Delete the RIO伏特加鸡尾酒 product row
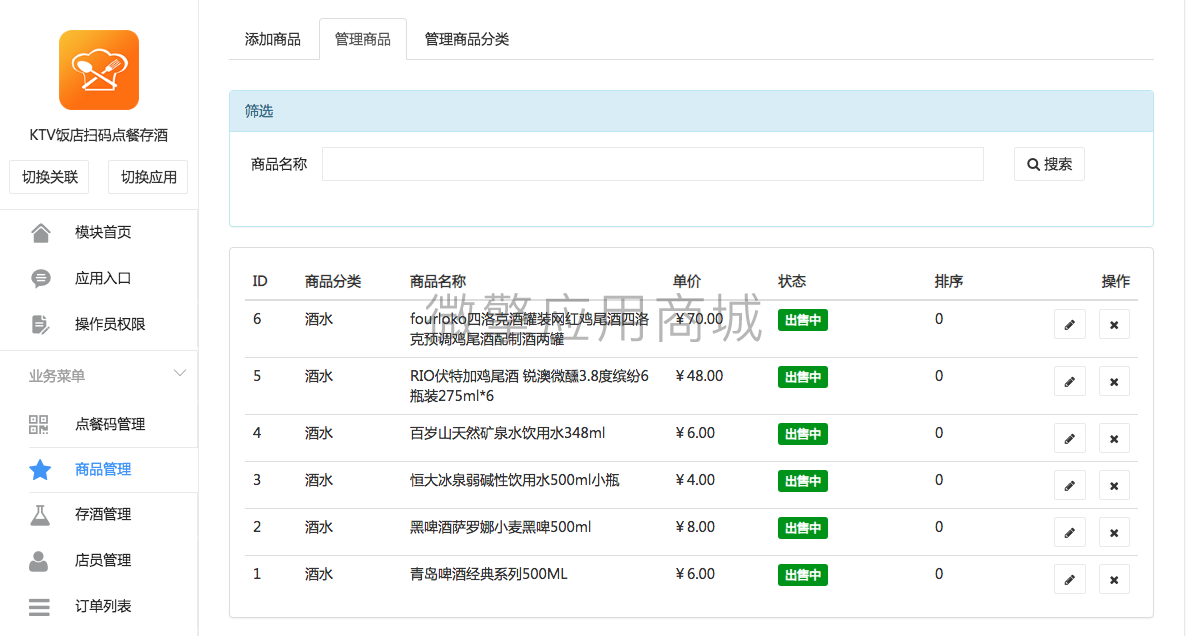This screenshot has height=636, width=1186. [x=1114, y=382]
